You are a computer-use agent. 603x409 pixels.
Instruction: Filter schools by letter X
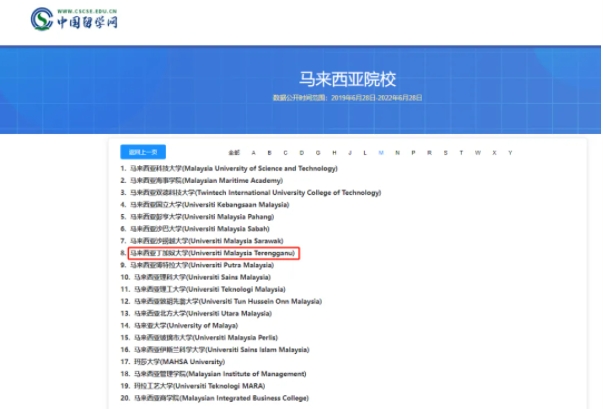tap(494, 153)
